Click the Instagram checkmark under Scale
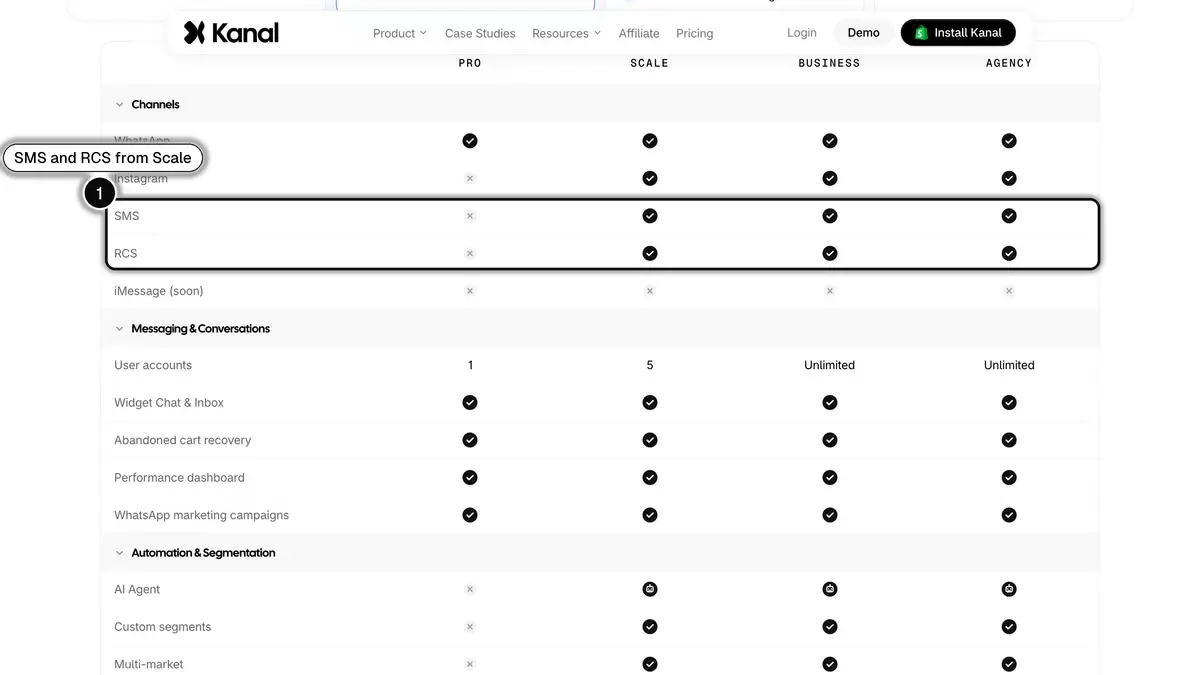Image resolution: width=1200 pixels, height=675 pixels. (650, 178)
